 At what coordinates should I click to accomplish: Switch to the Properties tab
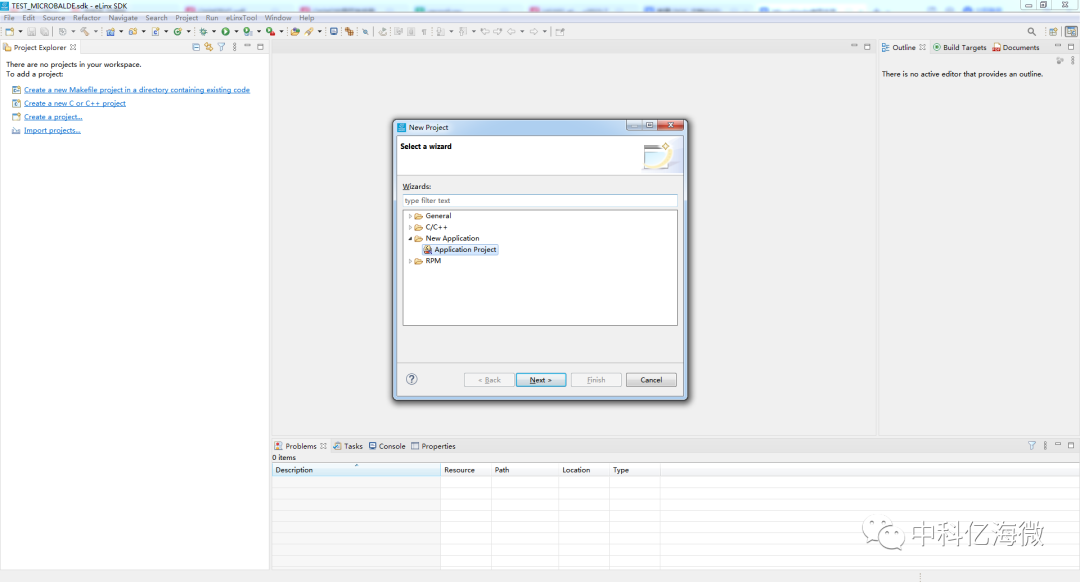tap(433, 446)
